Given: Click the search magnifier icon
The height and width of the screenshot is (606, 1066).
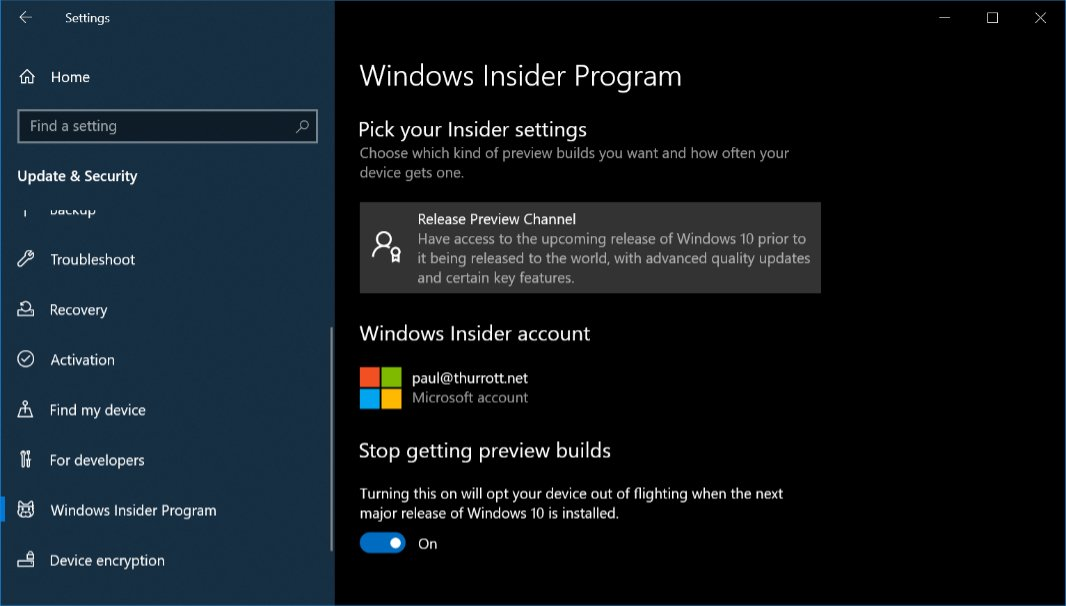Looking at the screenshot, I should tap(303, 126).
